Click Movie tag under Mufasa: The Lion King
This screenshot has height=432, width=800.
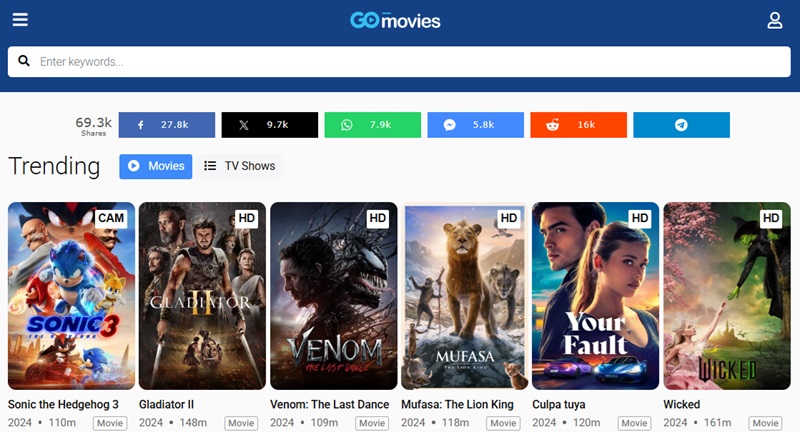(503, 423)
